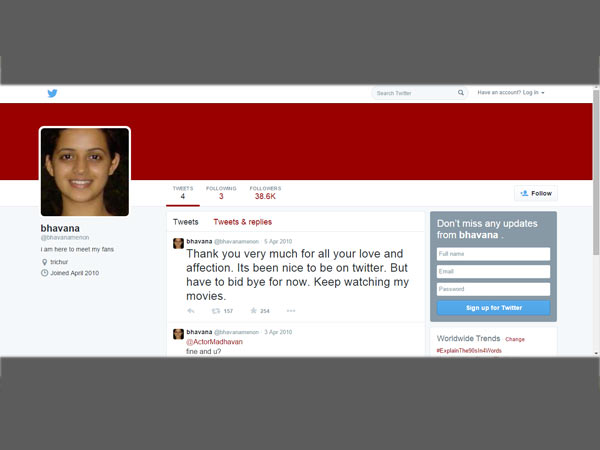The width and height of the screenshot is (600, 450).
Task: Click the @bhavanamenon handle under profile name
Action: (x=65, y=238)
